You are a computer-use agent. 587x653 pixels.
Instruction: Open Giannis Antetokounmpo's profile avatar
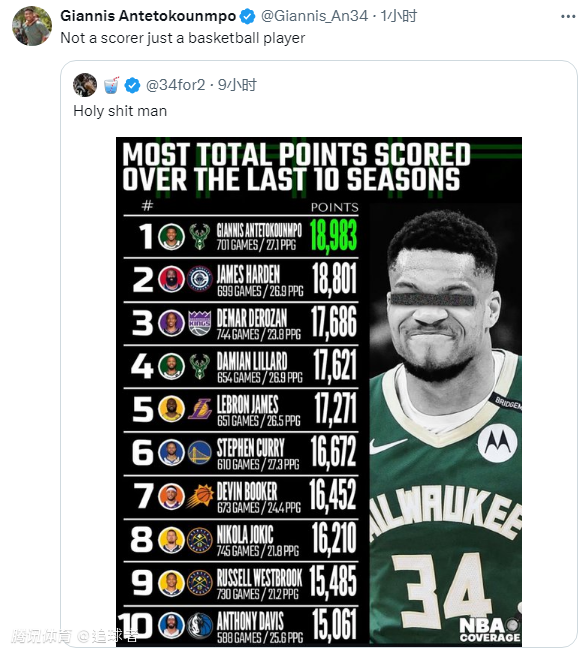(32, 26)
